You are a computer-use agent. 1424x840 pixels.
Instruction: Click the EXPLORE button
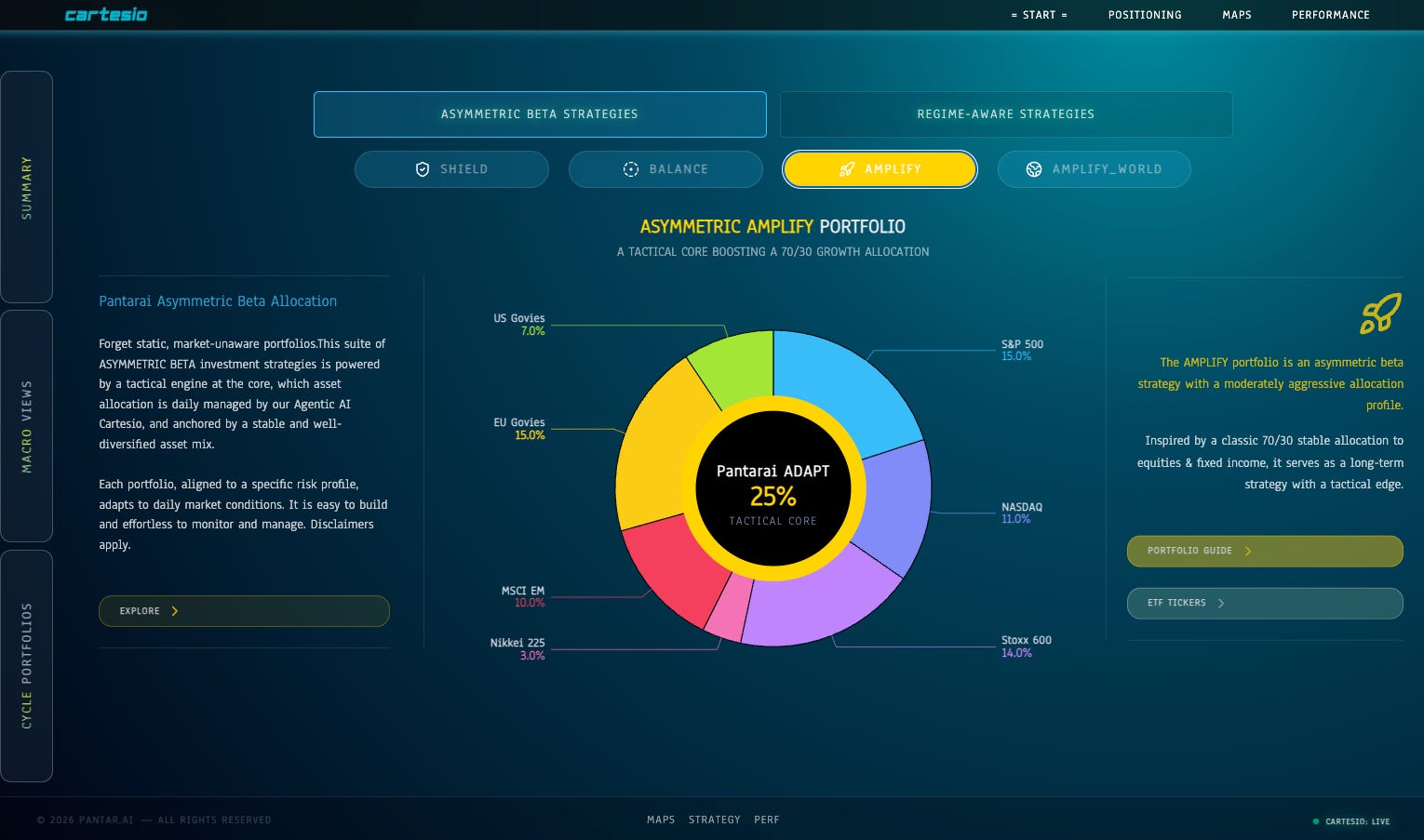click(244, 611)
